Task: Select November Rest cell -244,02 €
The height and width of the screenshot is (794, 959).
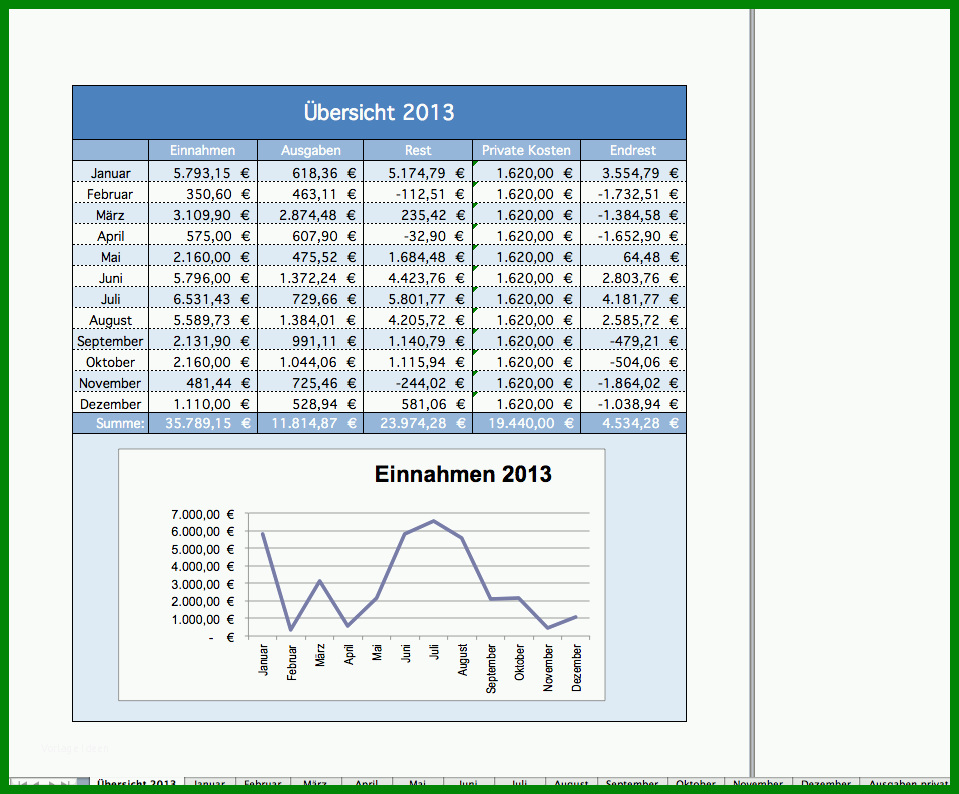Action: coord(418,384)
